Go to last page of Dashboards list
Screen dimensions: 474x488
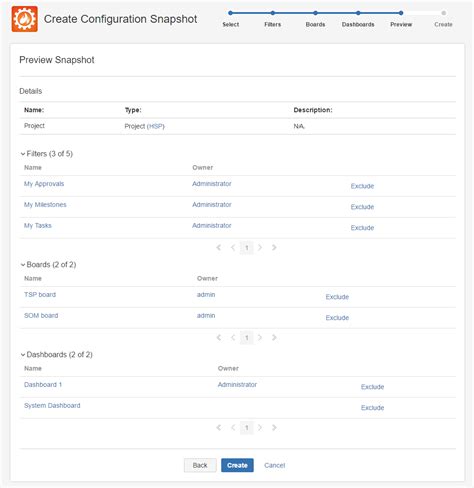(x=274, y=427)
